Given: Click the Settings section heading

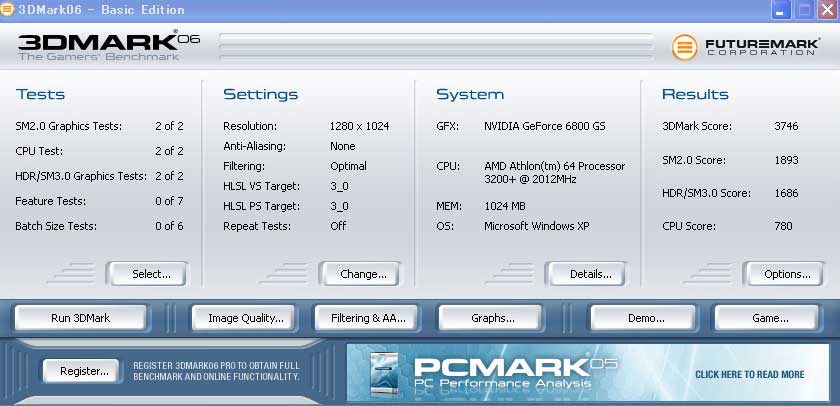Looking at the screenshot, I should coord(260,94).
